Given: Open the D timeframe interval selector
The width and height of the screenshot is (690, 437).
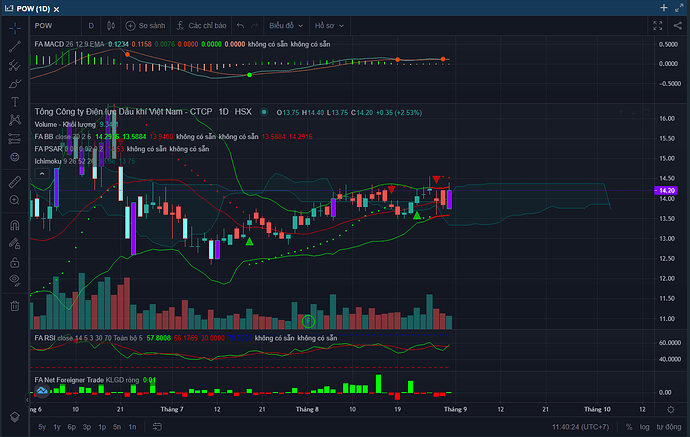Looking at the screenshot, I should pyautogui.click(x=90, y=25).
